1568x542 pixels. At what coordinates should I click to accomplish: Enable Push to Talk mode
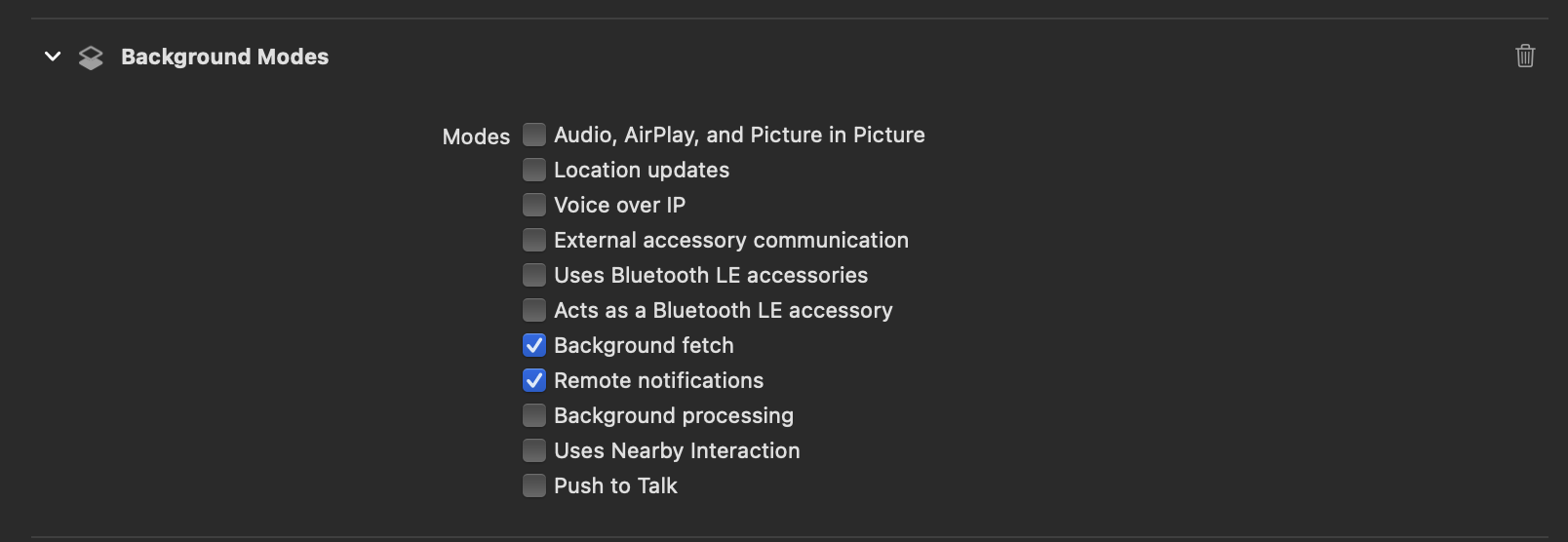point(534,485)
